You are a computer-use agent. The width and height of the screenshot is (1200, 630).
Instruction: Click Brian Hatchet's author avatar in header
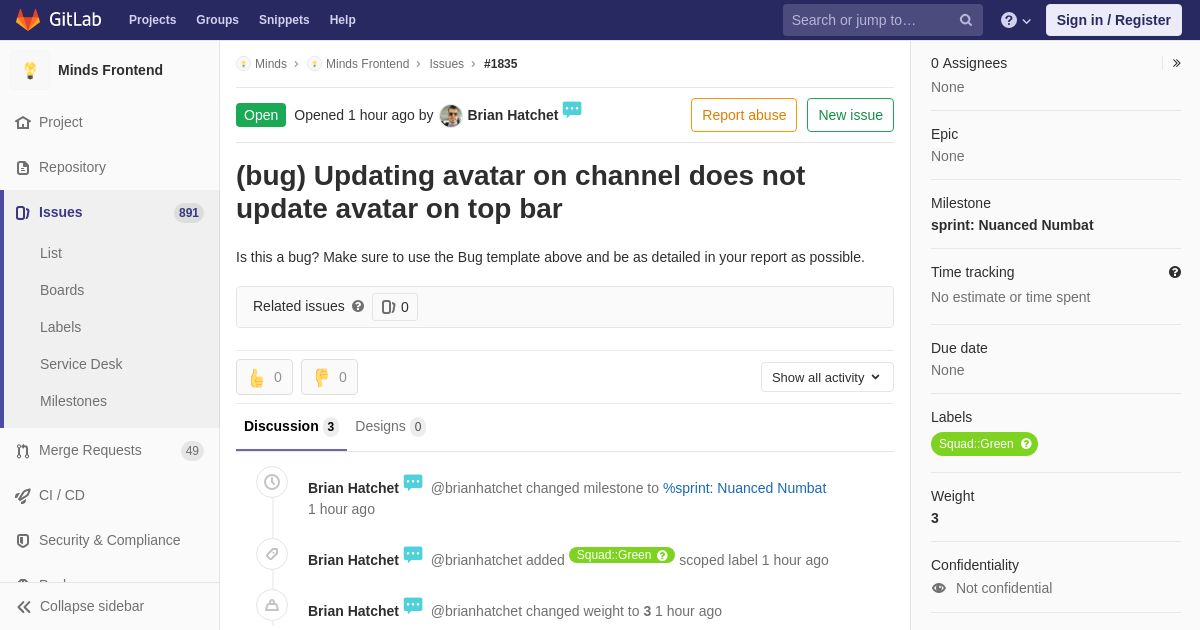click(x=451, y=115)
